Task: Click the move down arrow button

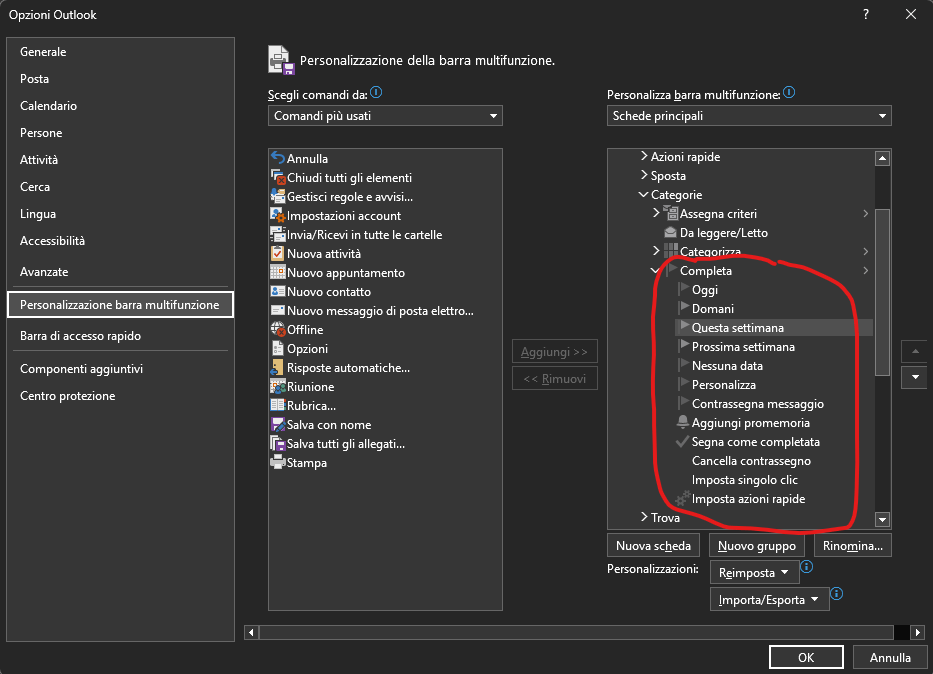Action: tap(915, 377)
